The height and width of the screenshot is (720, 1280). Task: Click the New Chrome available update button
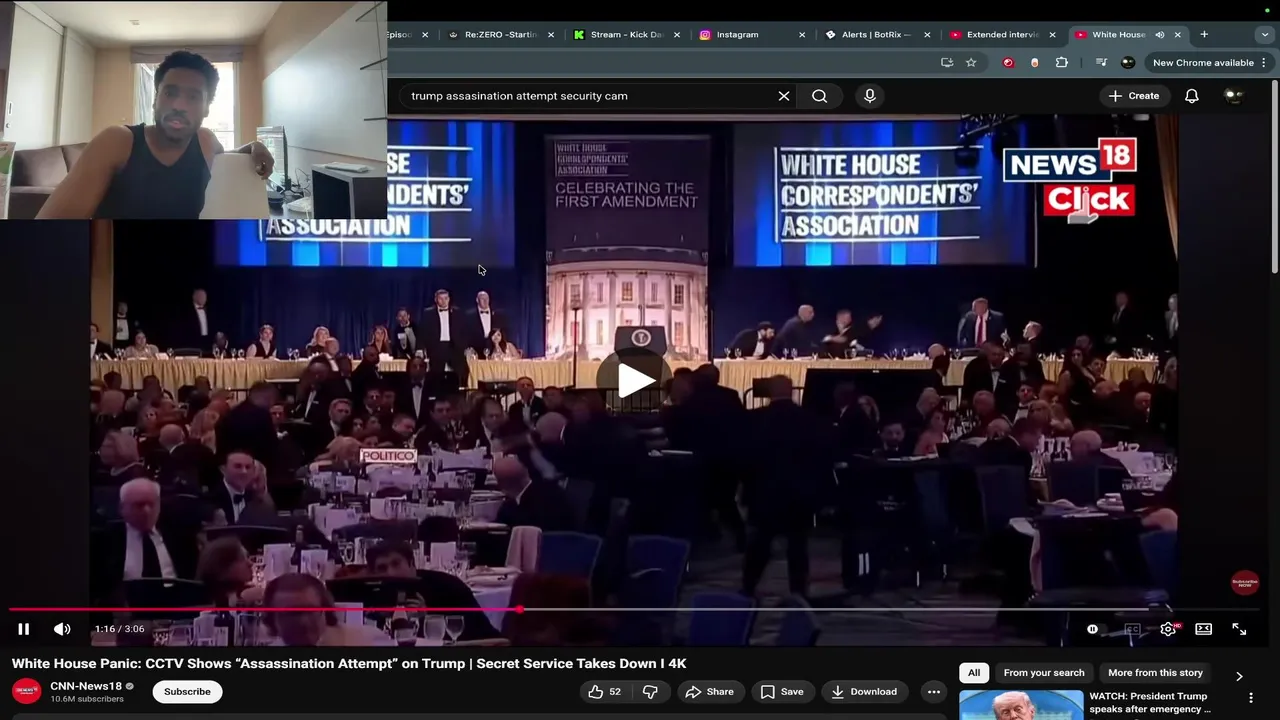pos(1203,62)
